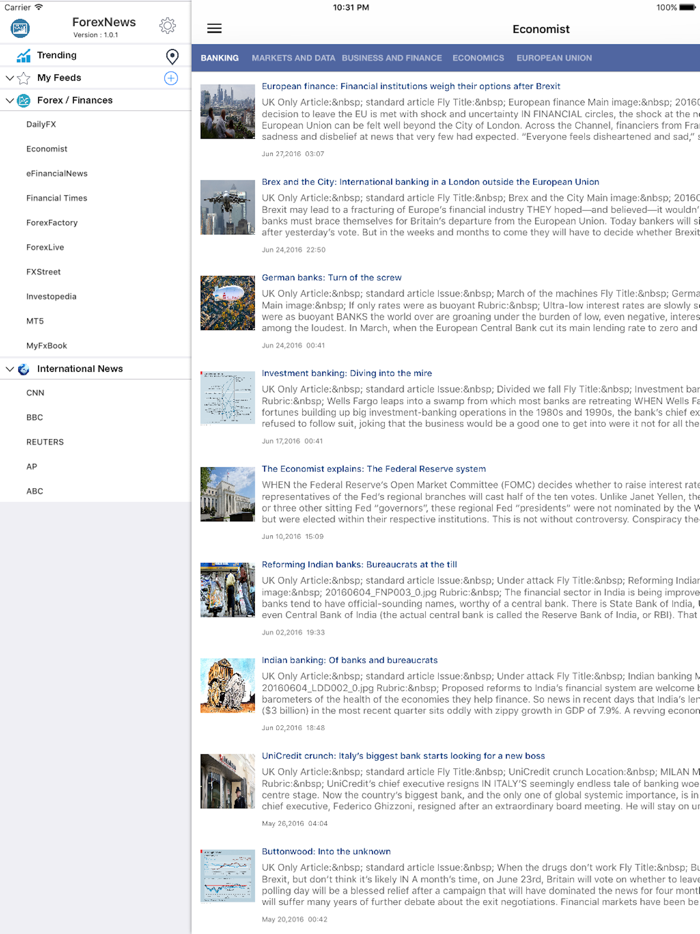Tap the German banks article thumbnail

point(228,303)
